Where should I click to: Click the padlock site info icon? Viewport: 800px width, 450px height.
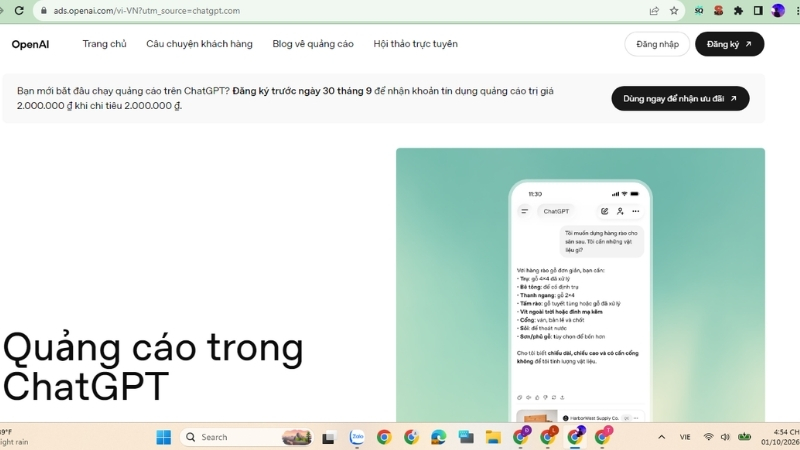point(44,11)
